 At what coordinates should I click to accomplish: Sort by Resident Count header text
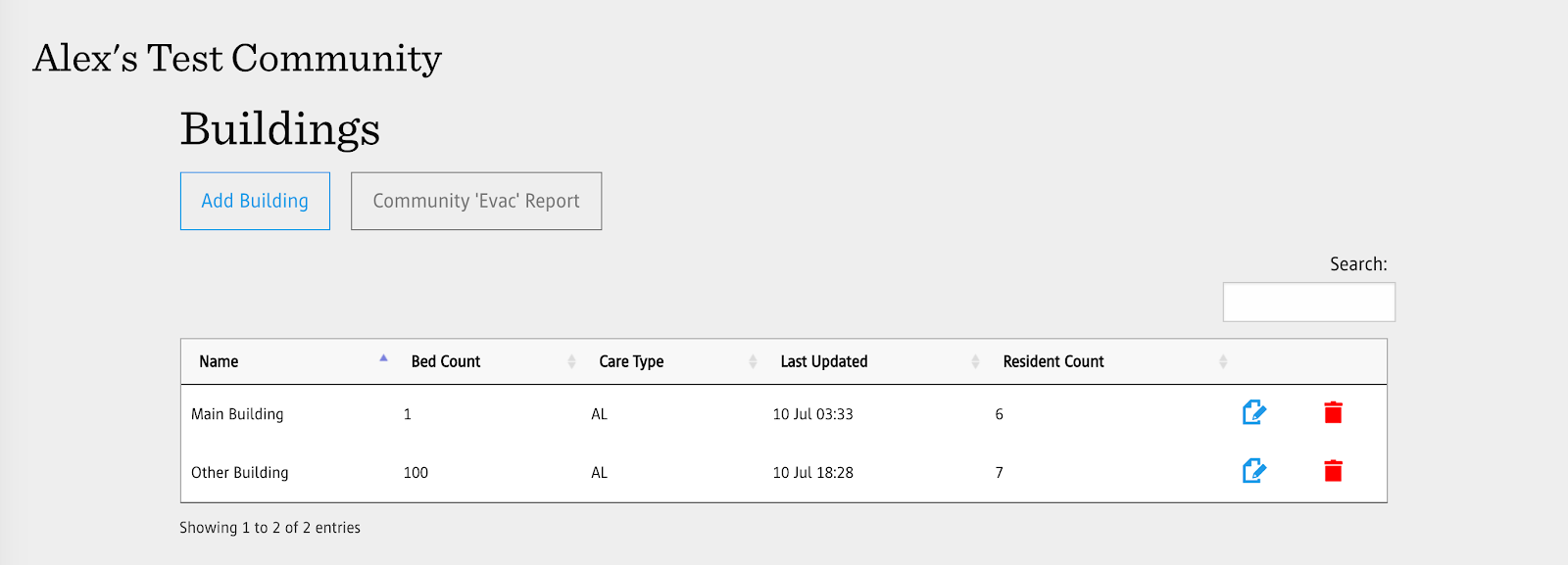1053,362
